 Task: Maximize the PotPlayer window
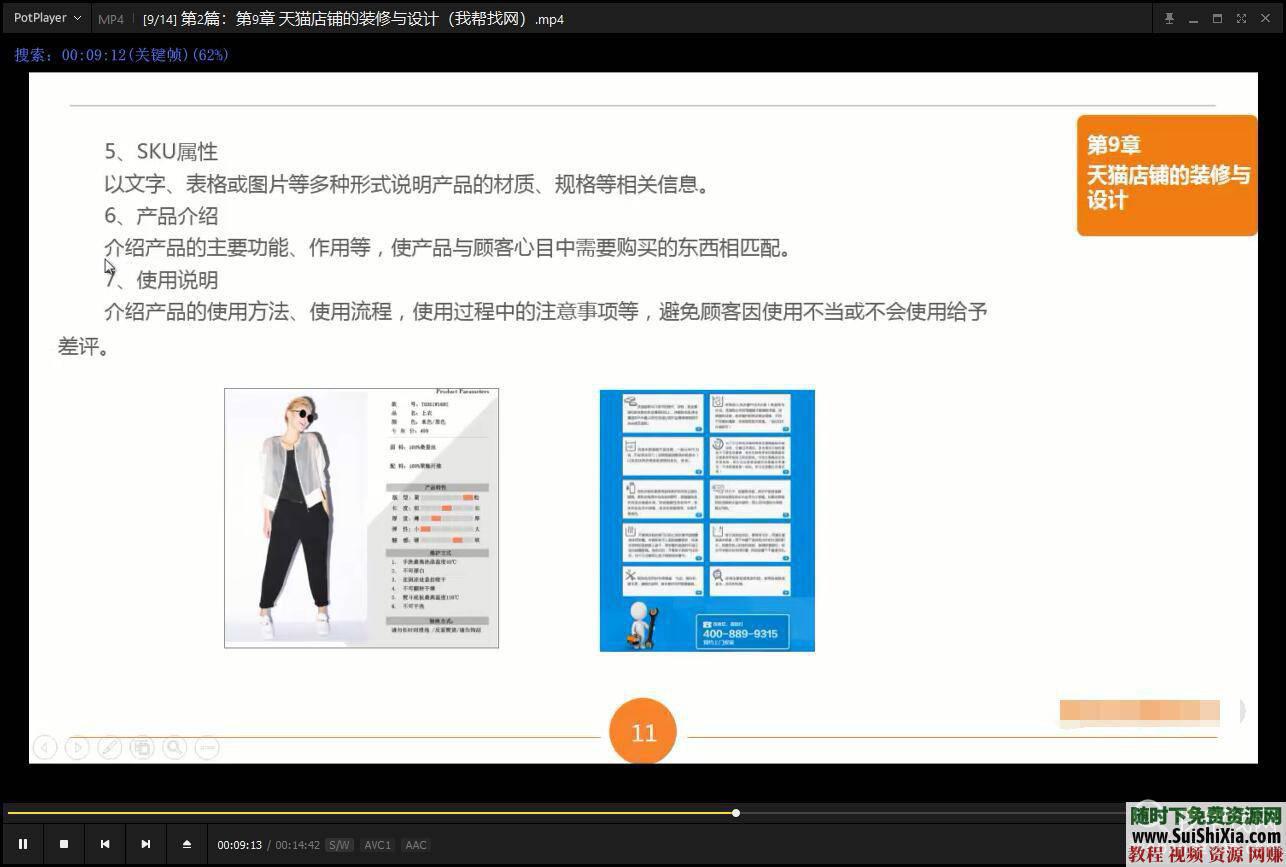click(1217, 18)
